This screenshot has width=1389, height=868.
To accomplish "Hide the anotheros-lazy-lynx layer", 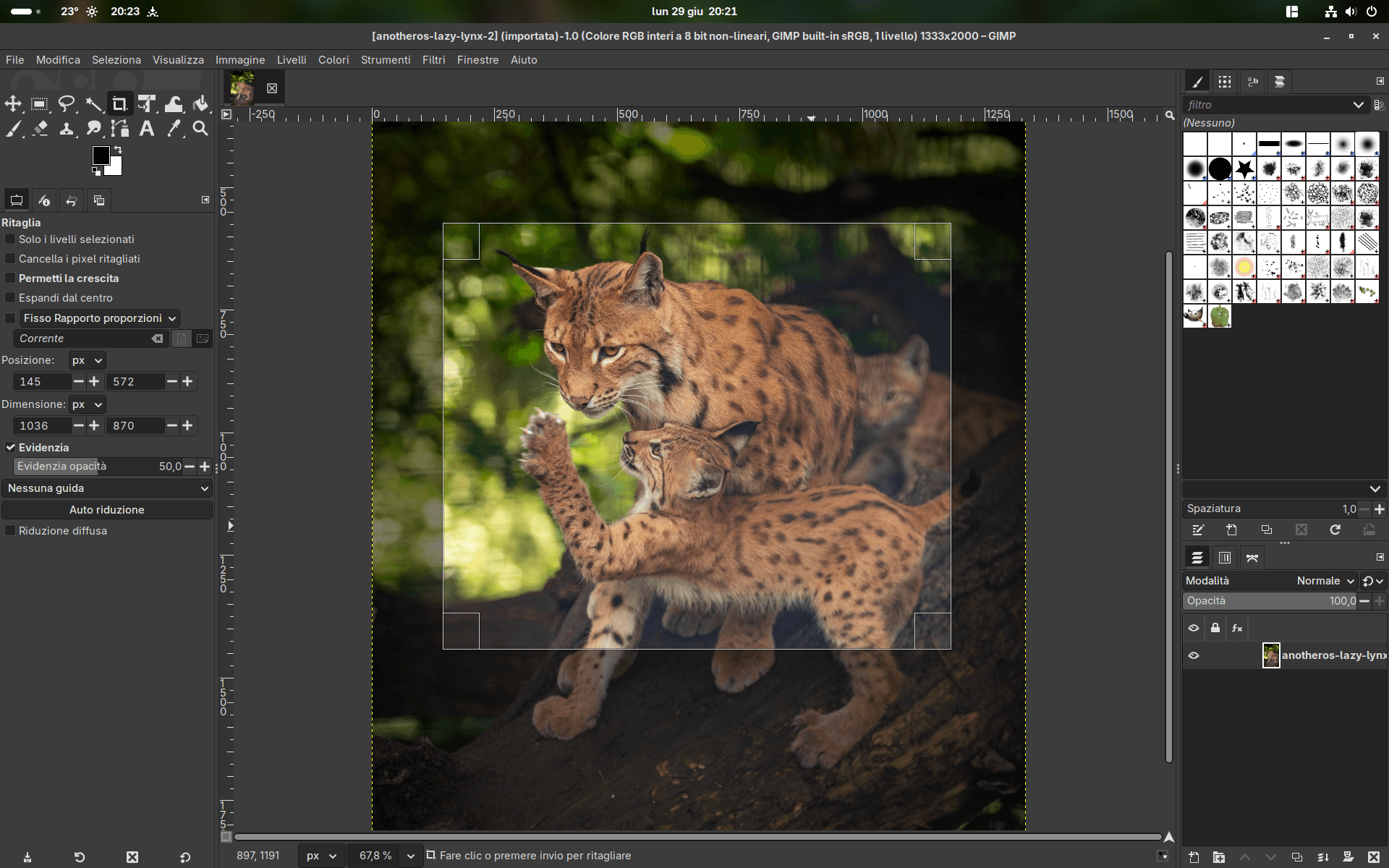I will pos(1194,655).
